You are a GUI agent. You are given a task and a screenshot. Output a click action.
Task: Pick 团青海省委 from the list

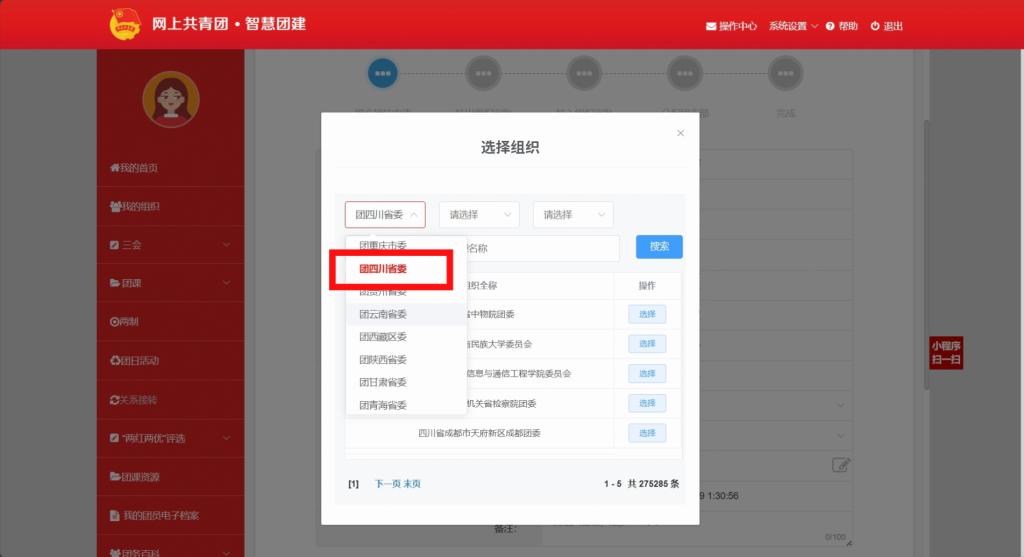coord(383,405)
